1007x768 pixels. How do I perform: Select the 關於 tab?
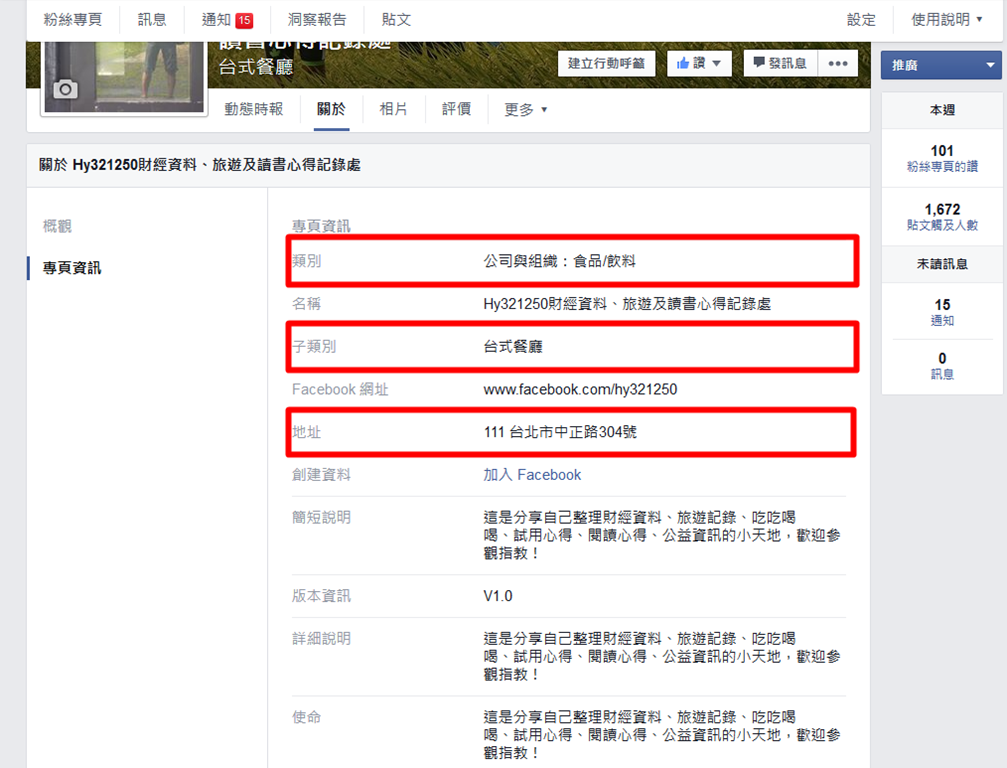(x=331, y=109)
